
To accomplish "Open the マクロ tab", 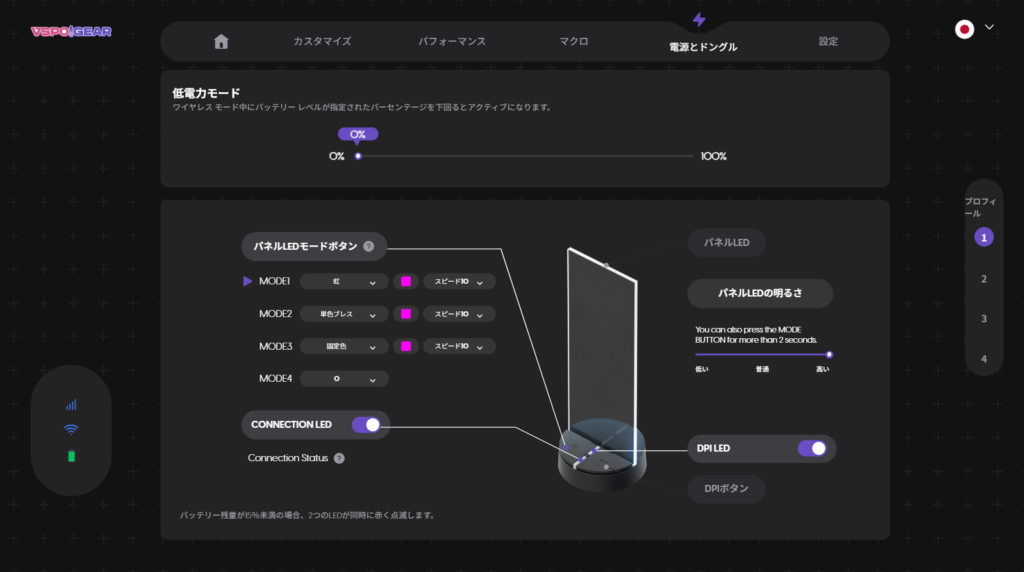I will pyautogui.click(x=574, y=42).
